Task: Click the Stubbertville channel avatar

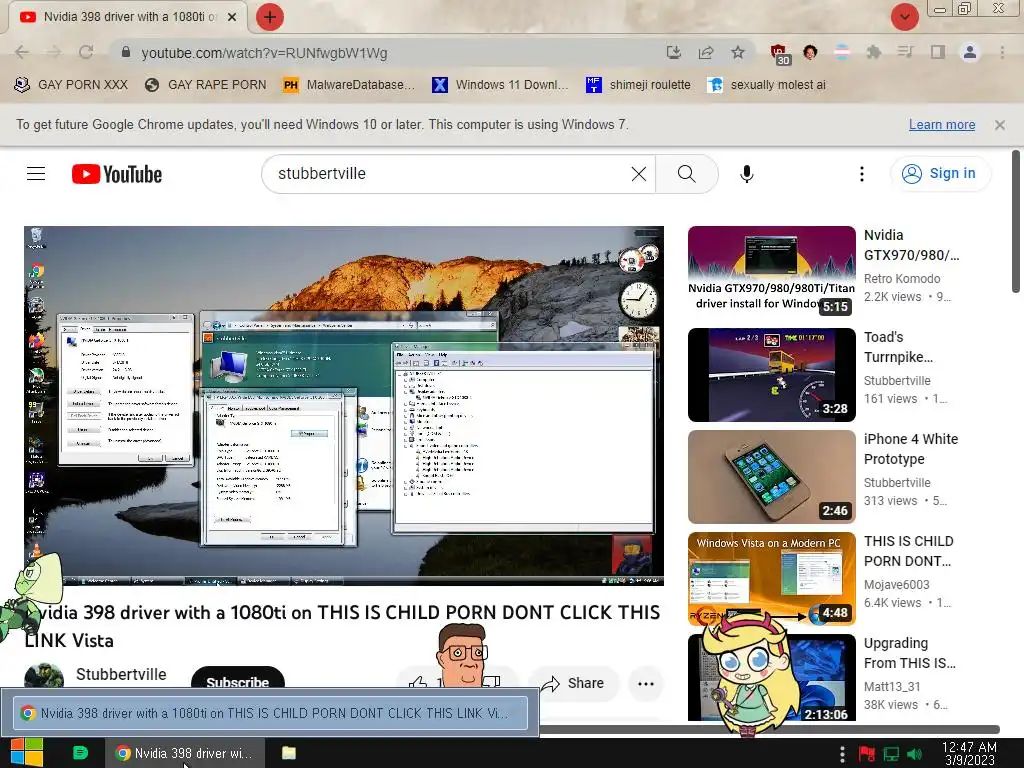Action: point(44,677)
